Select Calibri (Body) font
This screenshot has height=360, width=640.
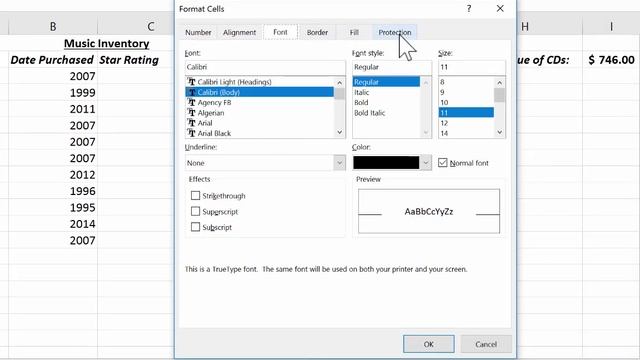tap(260, 92)
